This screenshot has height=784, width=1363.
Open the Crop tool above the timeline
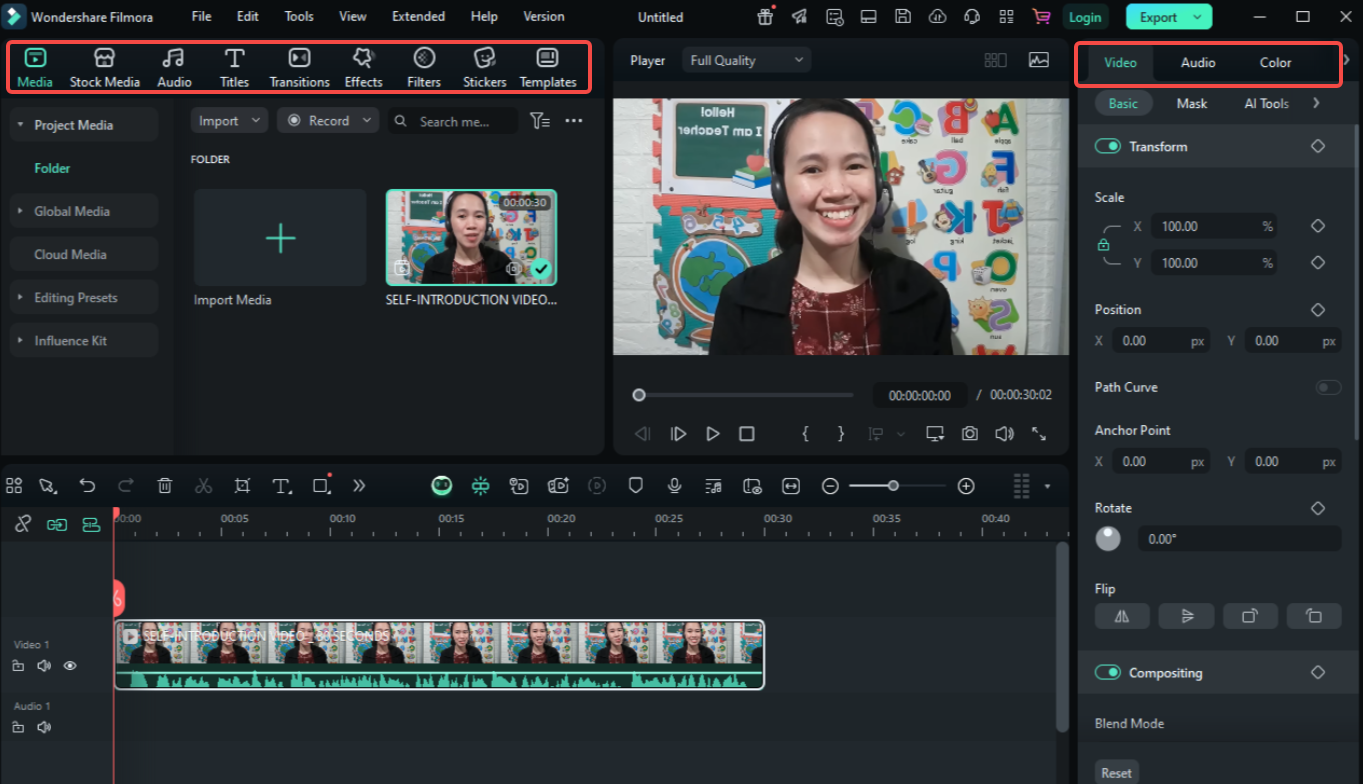[241, 485]
